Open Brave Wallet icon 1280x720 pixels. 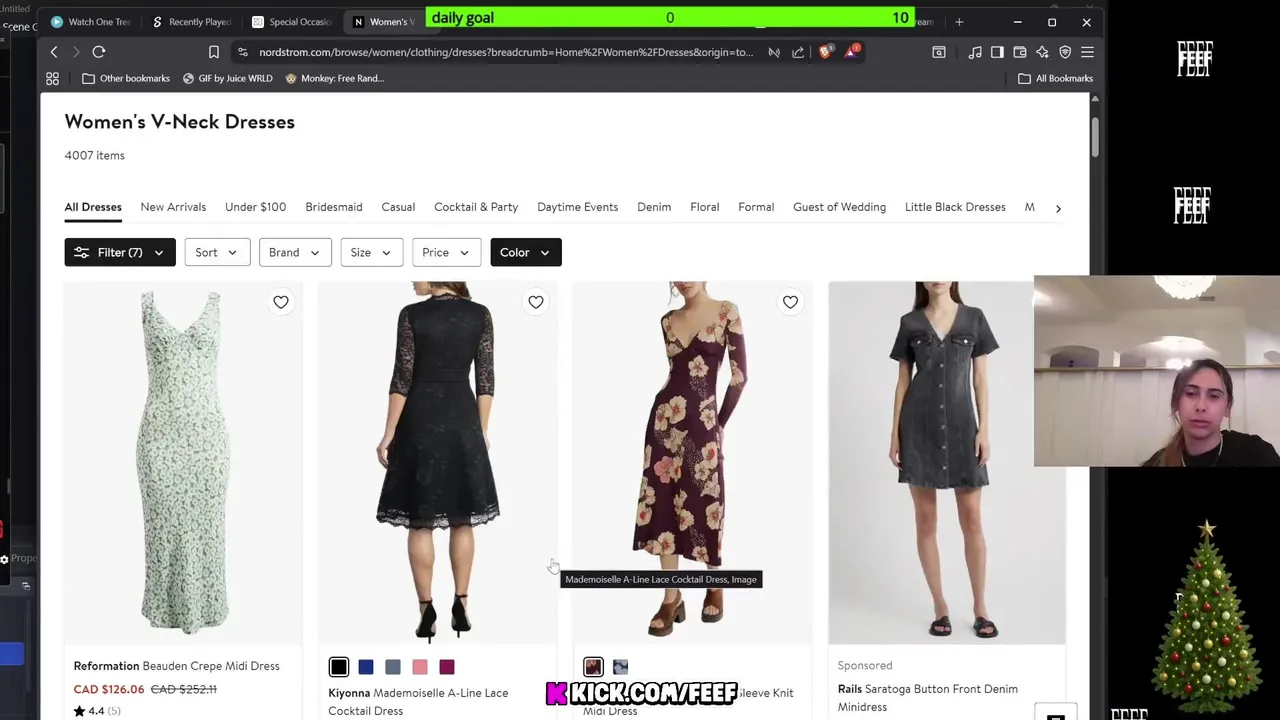point(1020,52)
